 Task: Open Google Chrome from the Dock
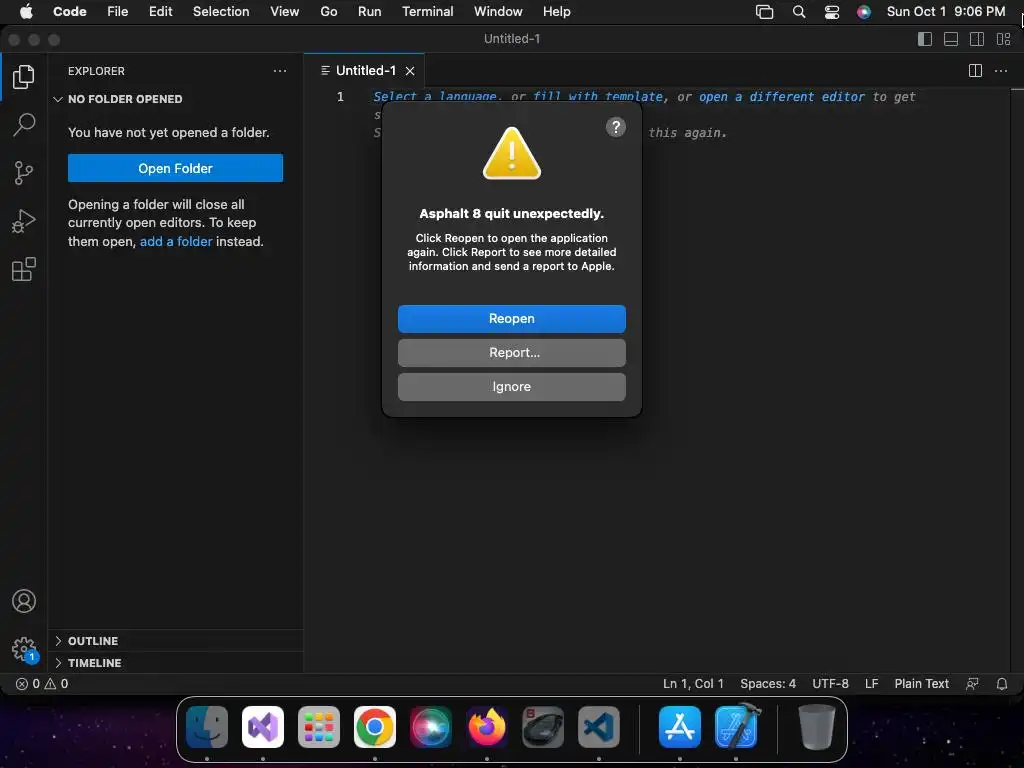[375, 727]
